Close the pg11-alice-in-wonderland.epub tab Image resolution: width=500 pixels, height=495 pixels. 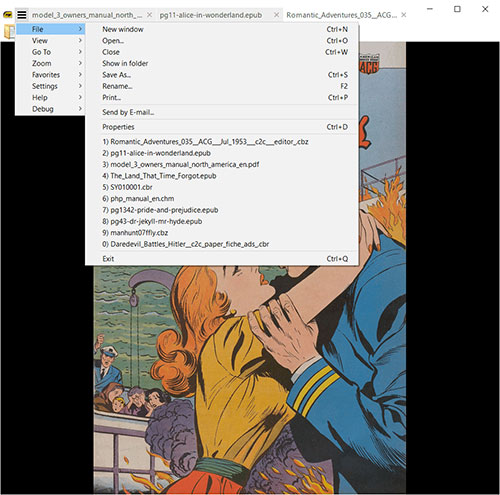click(x=276, y=15)
